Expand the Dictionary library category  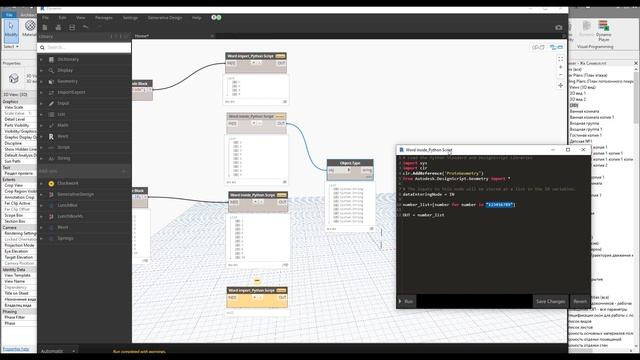(x=41, y=60)
